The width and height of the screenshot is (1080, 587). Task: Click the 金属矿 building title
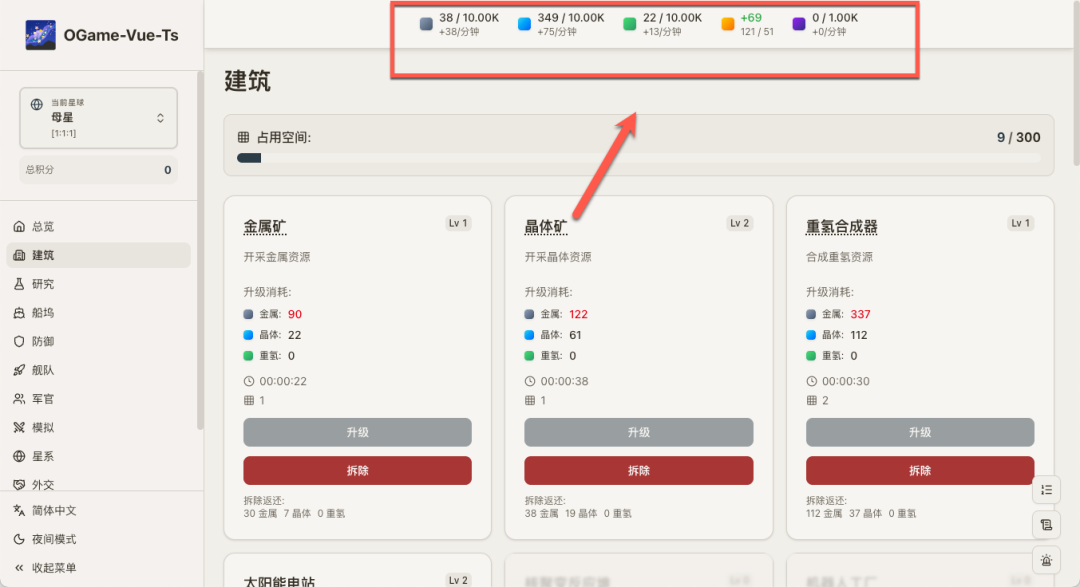[264, 227]
